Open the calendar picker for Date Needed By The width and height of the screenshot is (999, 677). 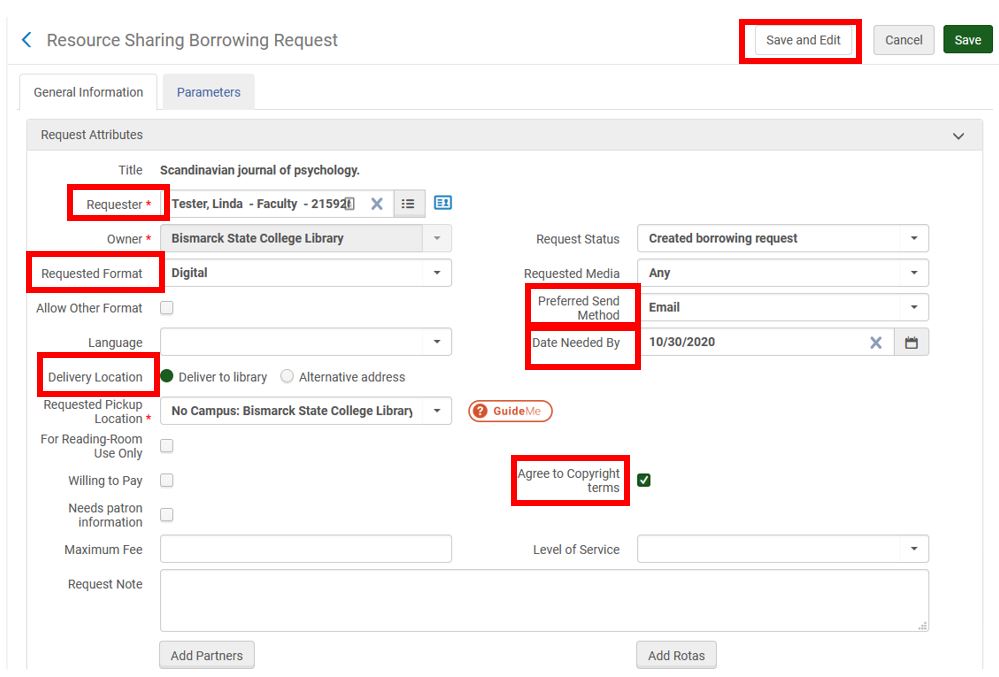[912, 341]
